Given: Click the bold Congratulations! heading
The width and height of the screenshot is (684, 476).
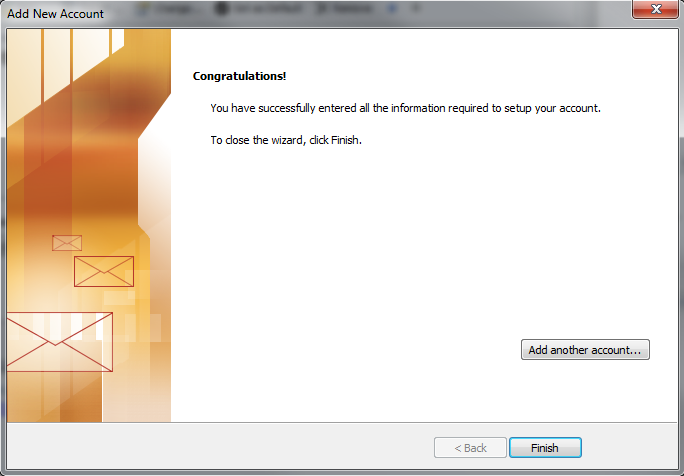Looking at the screenshot, I should (x=239, y=76).
